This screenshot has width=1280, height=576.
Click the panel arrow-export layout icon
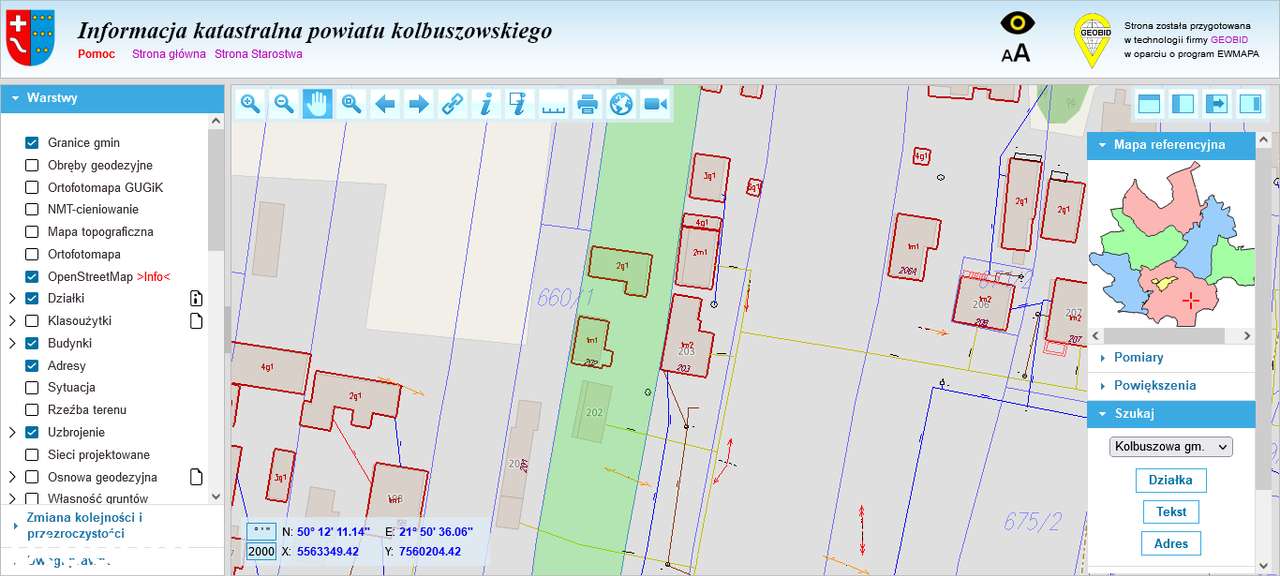click(1217, 103)
